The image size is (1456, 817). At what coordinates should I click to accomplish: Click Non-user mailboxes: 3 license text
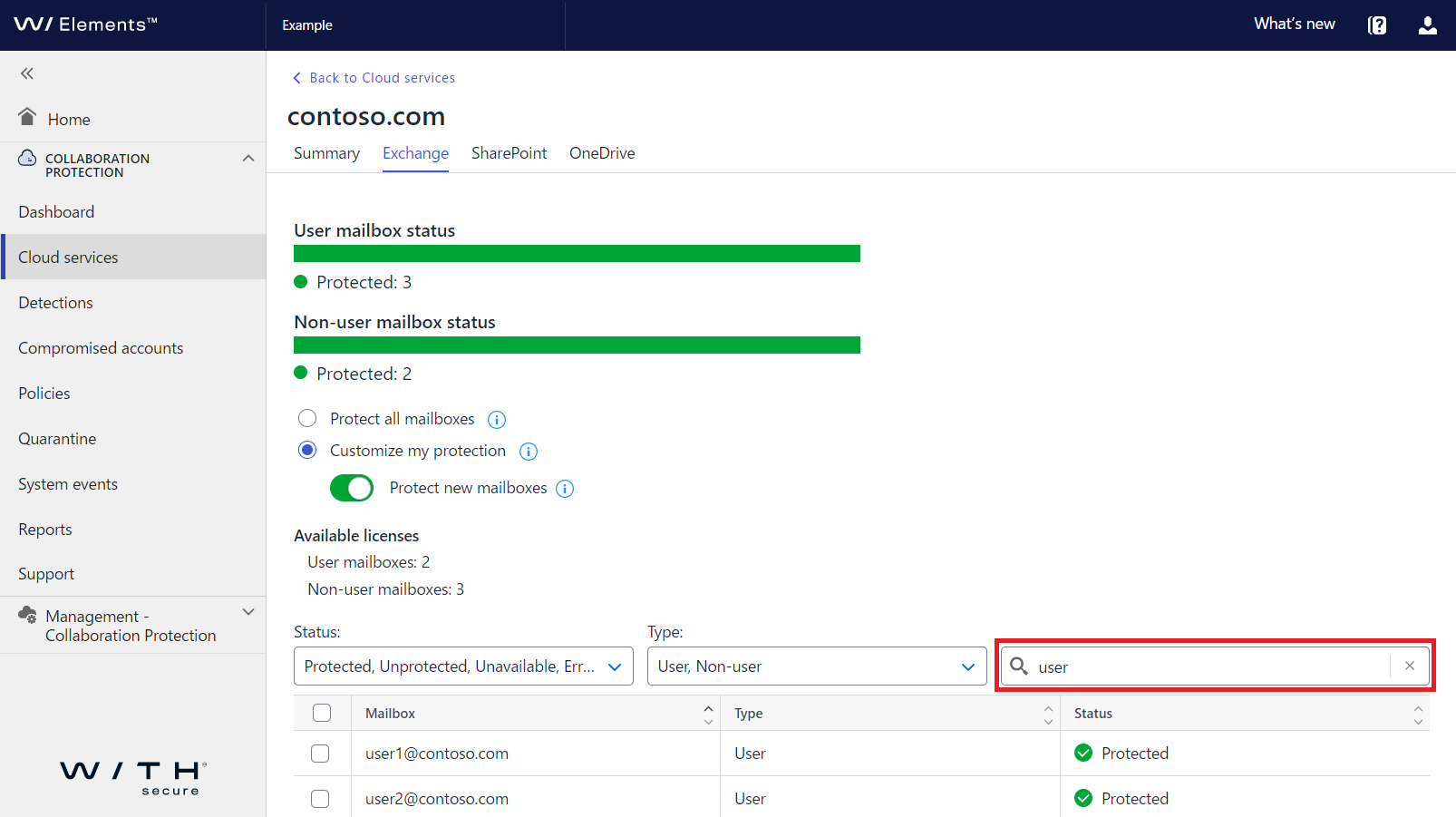[x=385, y=589]
